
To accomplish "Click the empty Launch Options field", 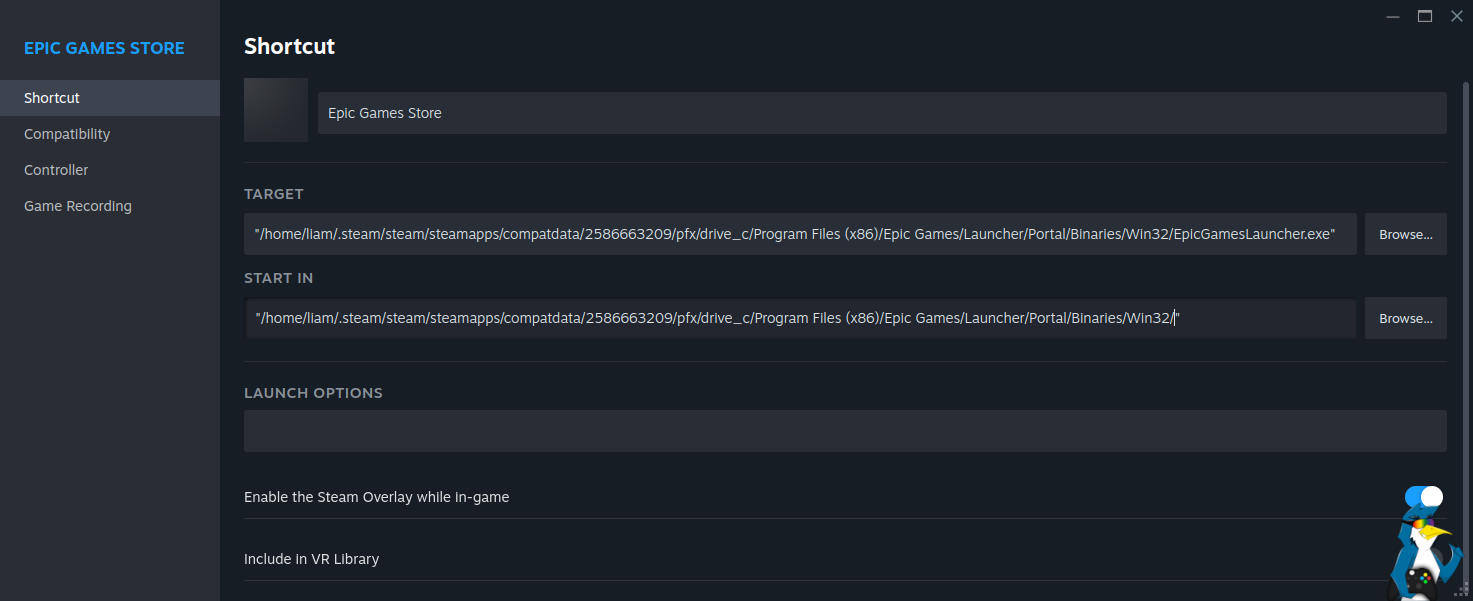I will click(x=845, y=431).
